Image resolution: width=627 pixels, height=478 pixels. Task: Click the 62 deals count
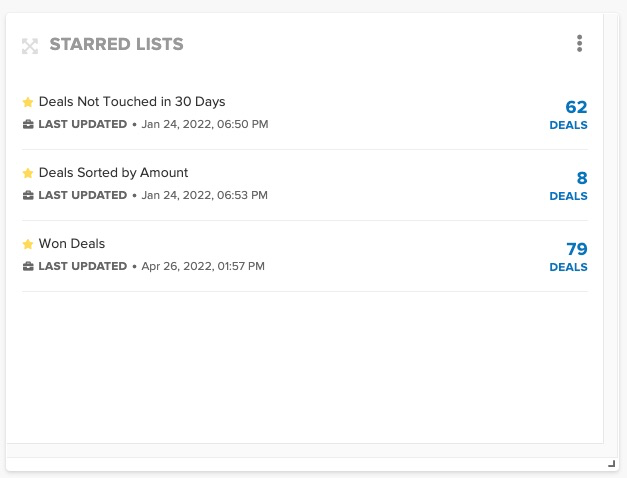576,108
